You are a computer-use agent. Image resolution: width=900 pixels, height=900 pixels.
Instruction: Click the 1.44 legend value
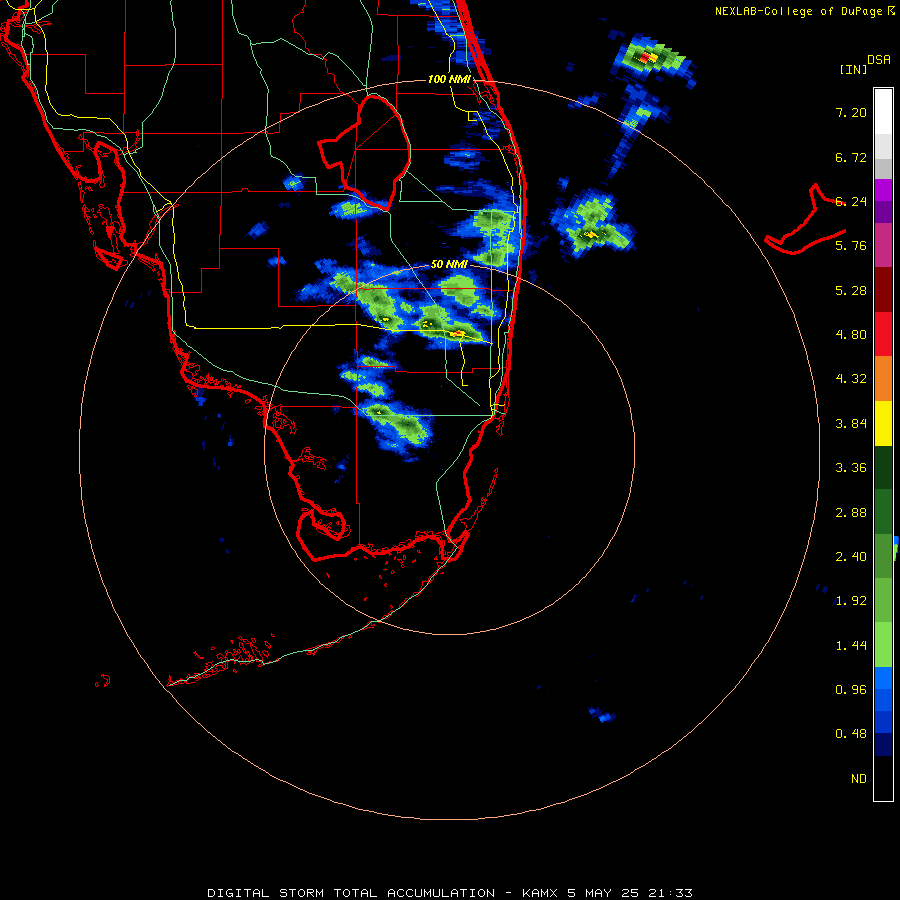(x=851, y=646)
